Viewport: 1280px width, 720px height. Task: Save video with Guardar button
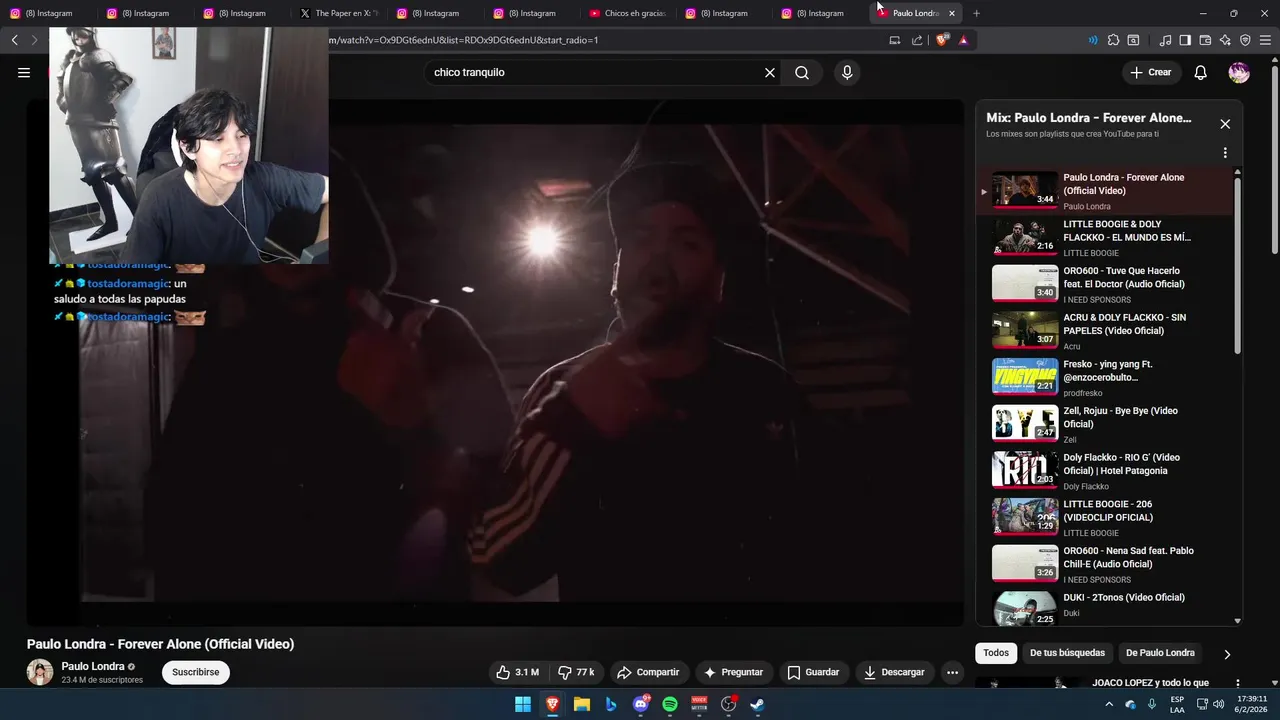coord(813,672)
